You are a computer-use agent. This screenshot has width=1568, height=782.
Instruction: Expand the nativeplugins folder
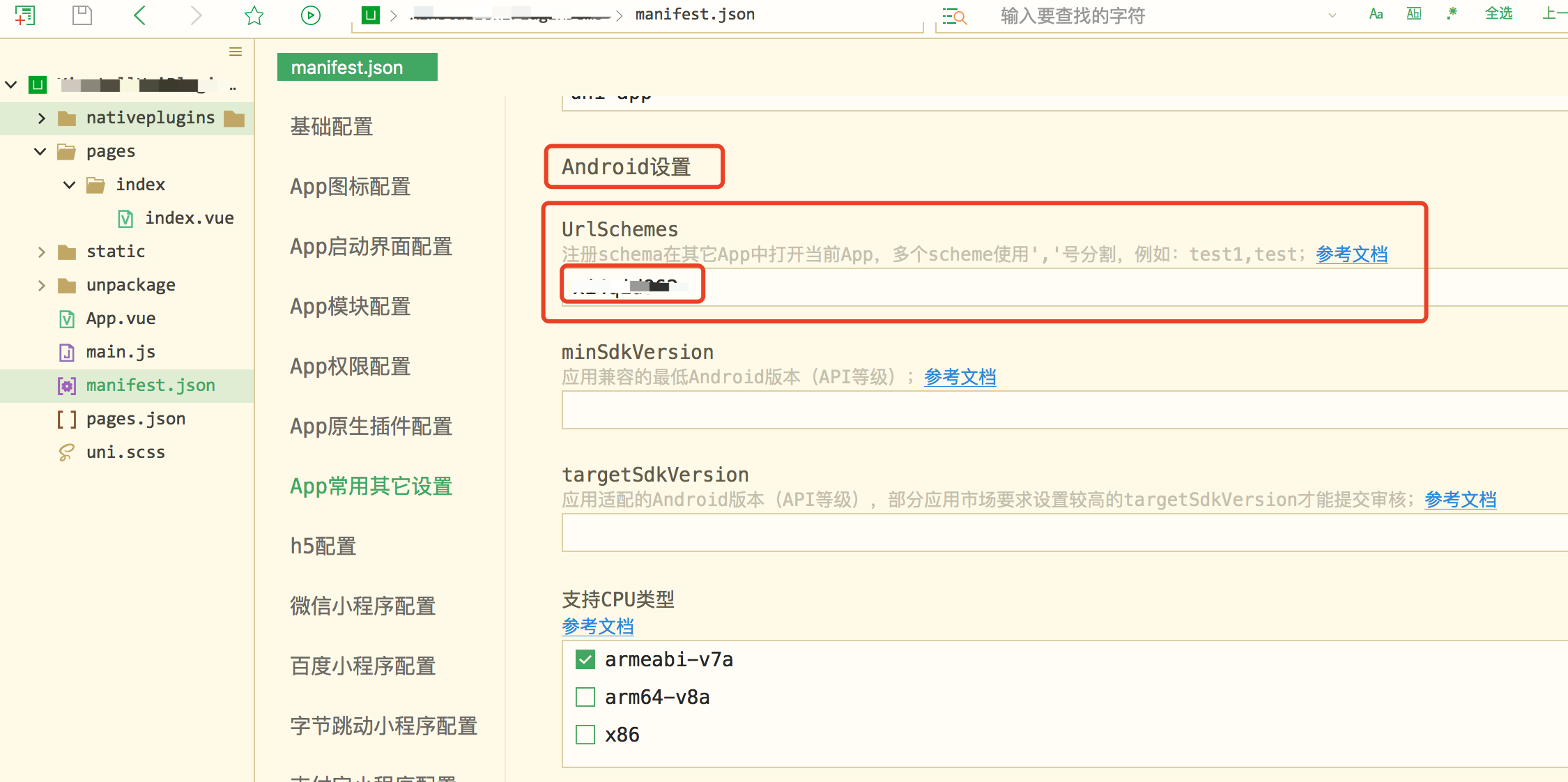(x=41, y=118)
